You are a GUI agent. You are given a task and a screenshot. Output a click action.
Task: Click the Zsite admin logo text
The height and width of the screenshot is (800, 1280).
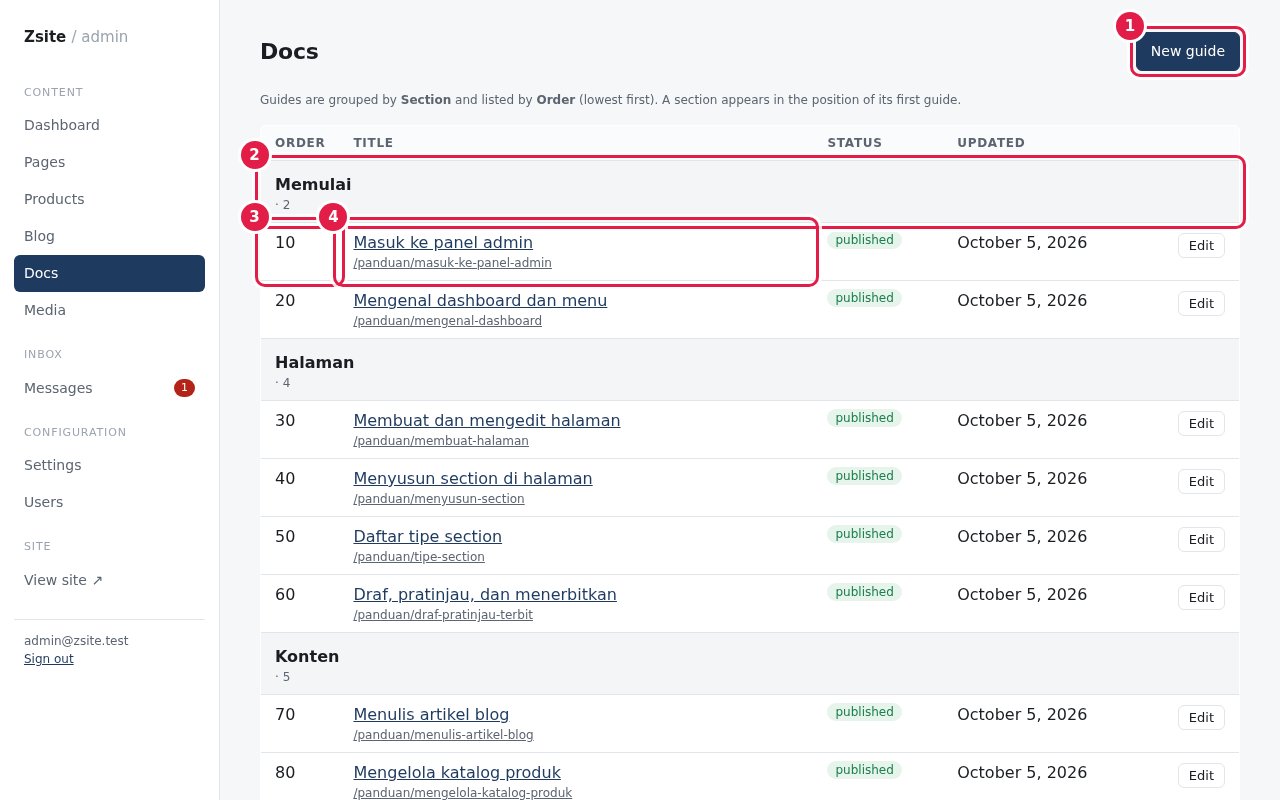pos(76,36)
